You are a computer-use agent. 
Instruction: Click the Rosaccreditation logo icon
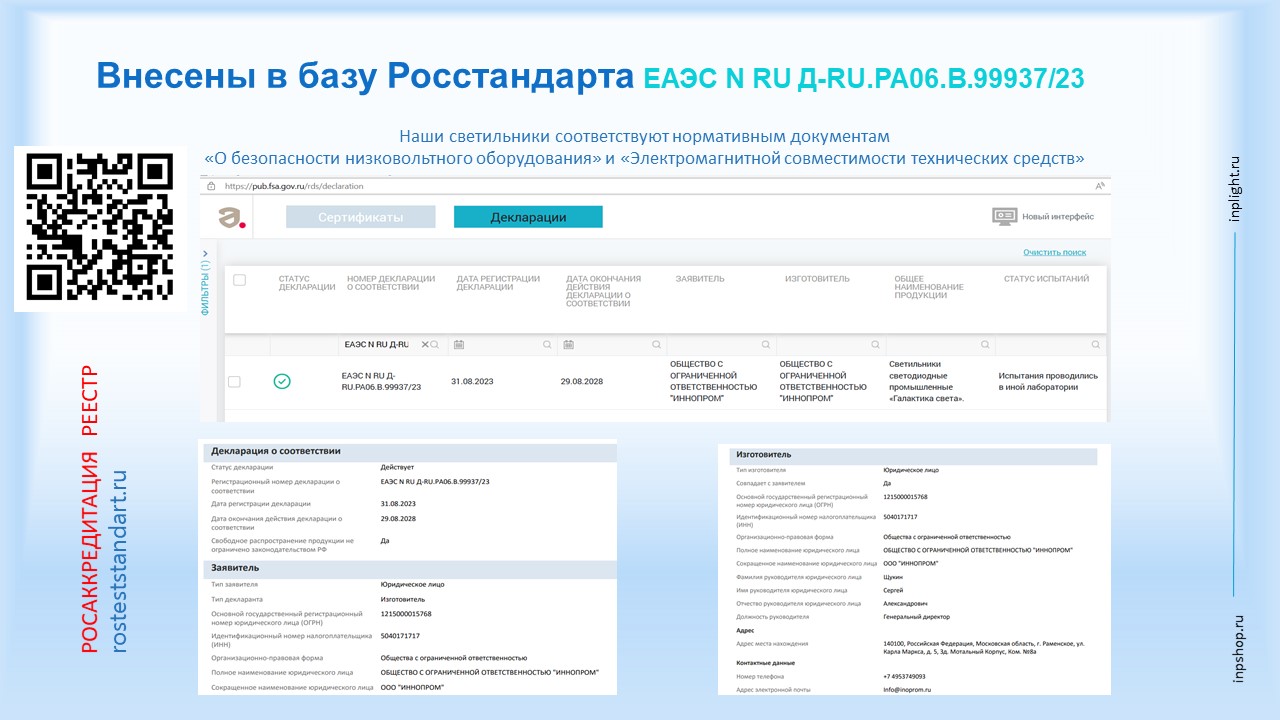pos(232,217)
